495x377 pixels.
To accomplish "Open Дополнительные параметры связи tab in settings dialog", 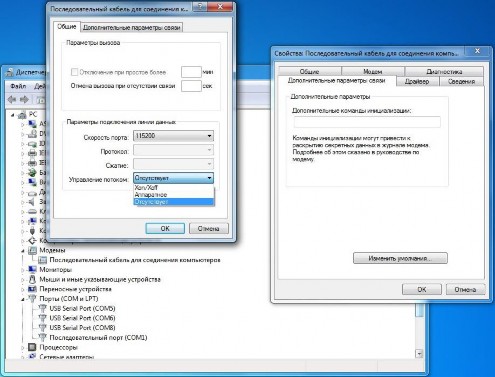I will (x=131, y=28).
